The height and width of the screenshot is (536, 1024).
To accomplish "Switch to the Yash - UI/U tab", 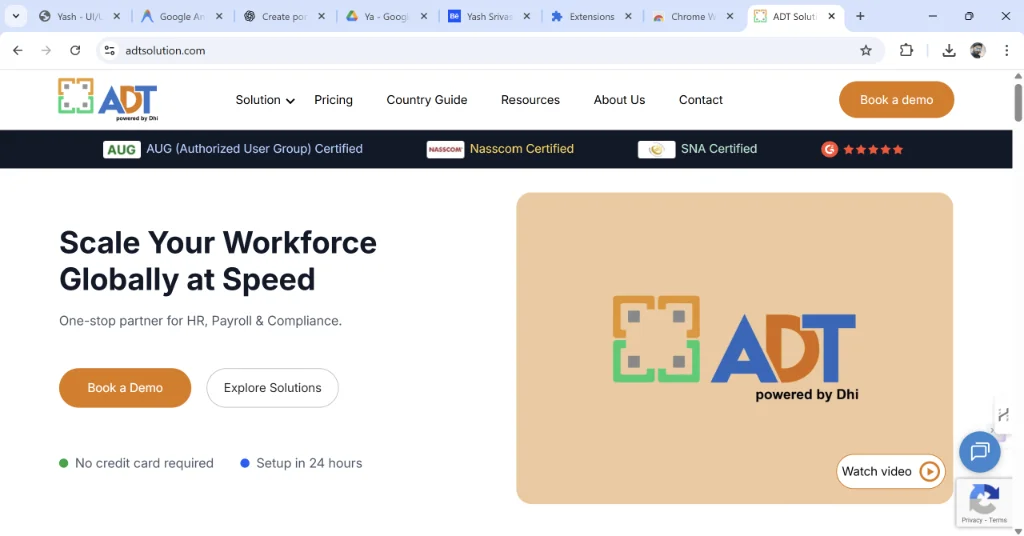I will [x=80, y=16].
